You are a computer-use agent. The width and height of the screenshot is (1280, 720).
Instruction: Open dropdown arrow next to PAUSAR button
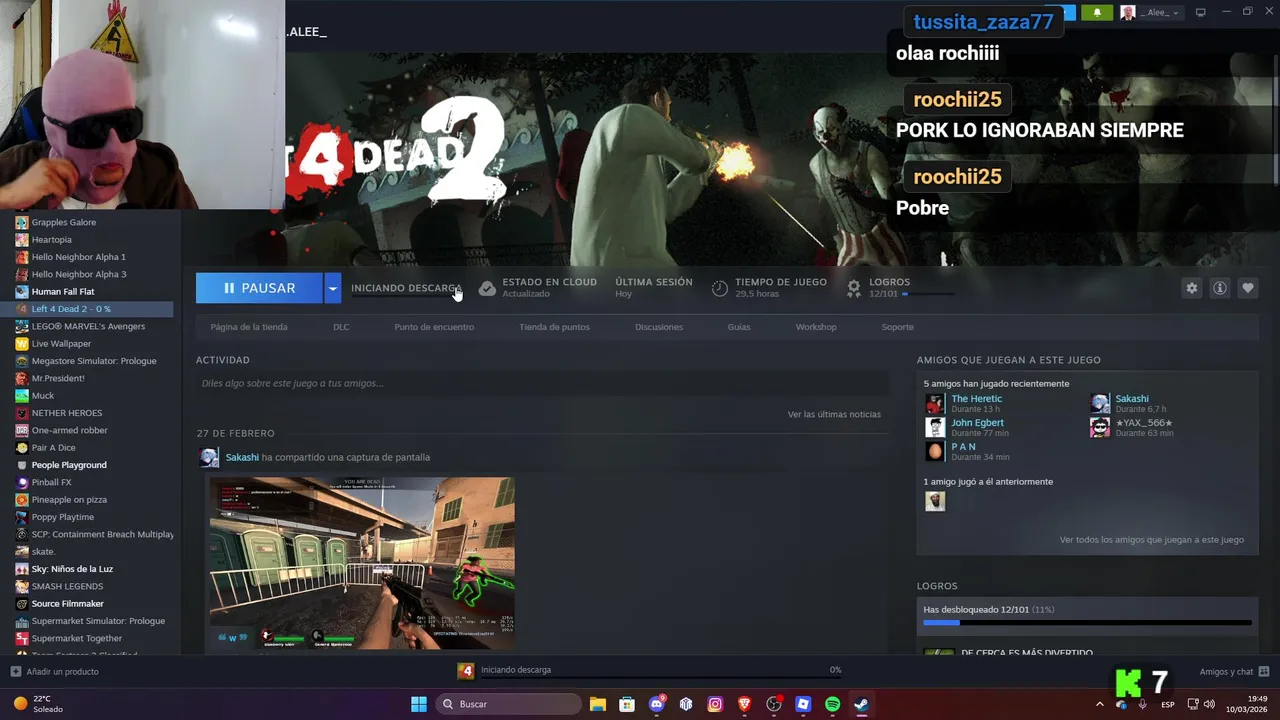(x=333, y=288)
